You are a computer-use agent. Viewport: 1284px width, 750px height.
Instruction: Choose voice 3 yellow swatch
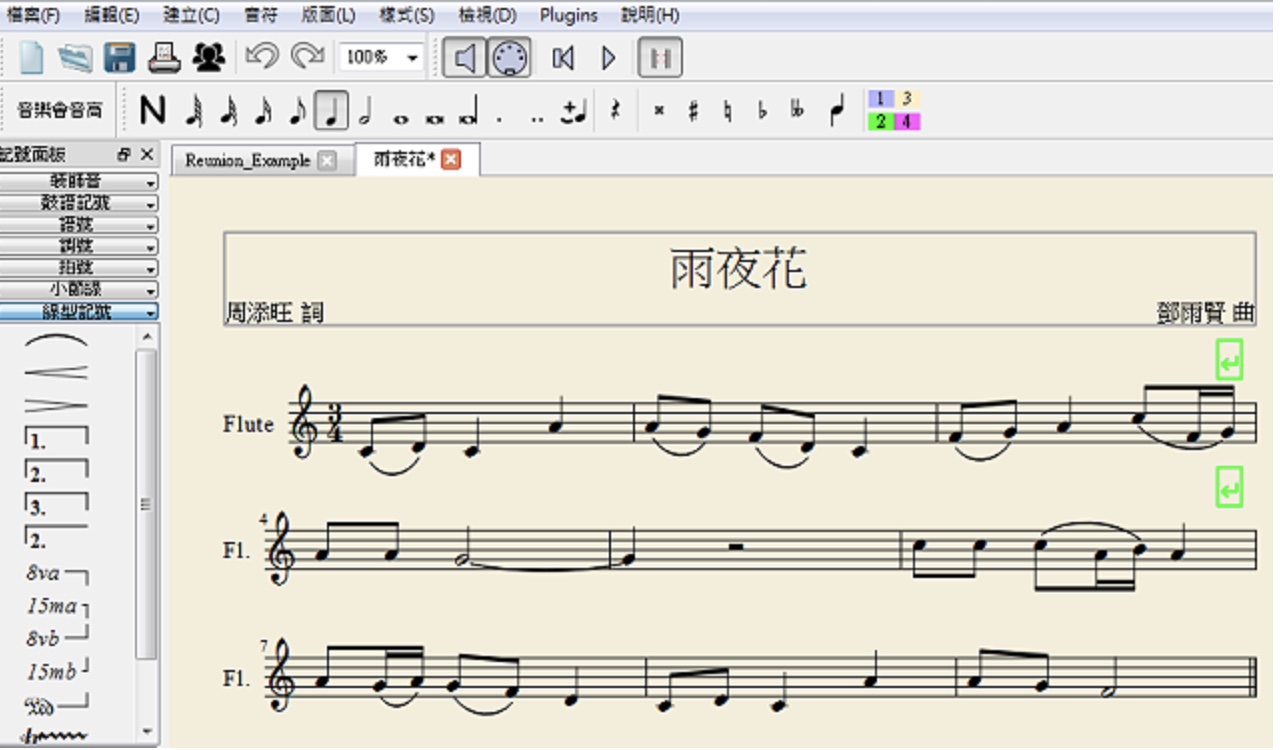click(907, 99)
